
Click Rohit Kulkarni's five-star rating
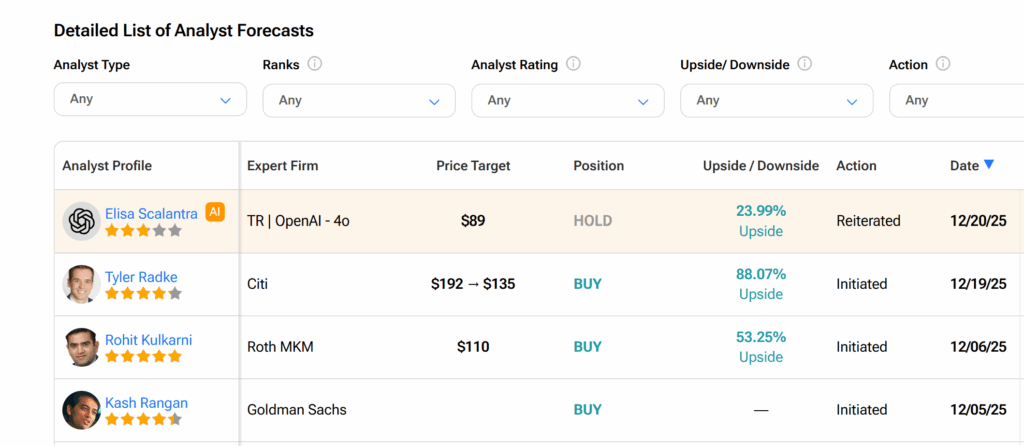[x=143, y=356]
